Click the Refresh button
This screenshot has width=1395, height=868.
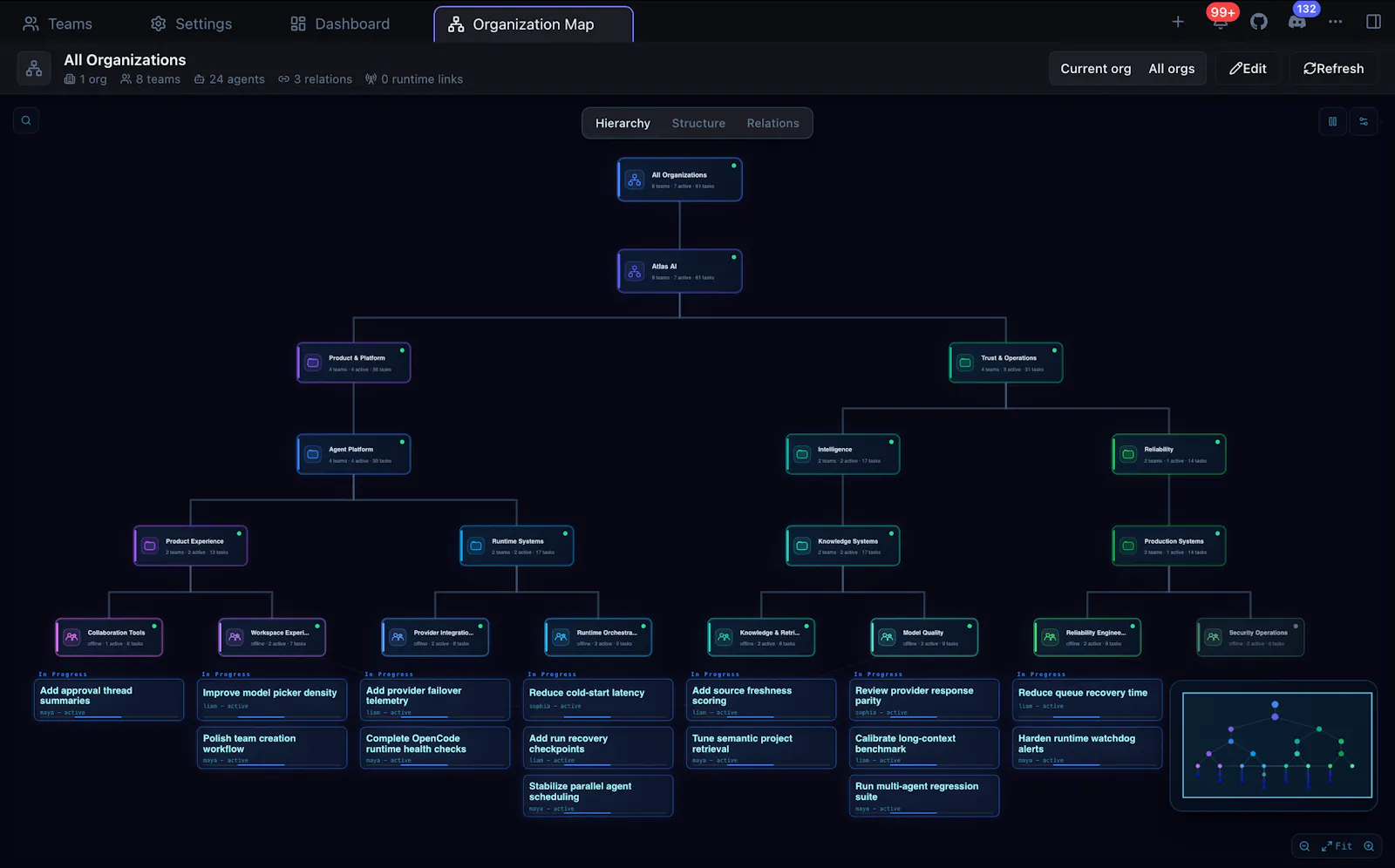(1333, 69)
